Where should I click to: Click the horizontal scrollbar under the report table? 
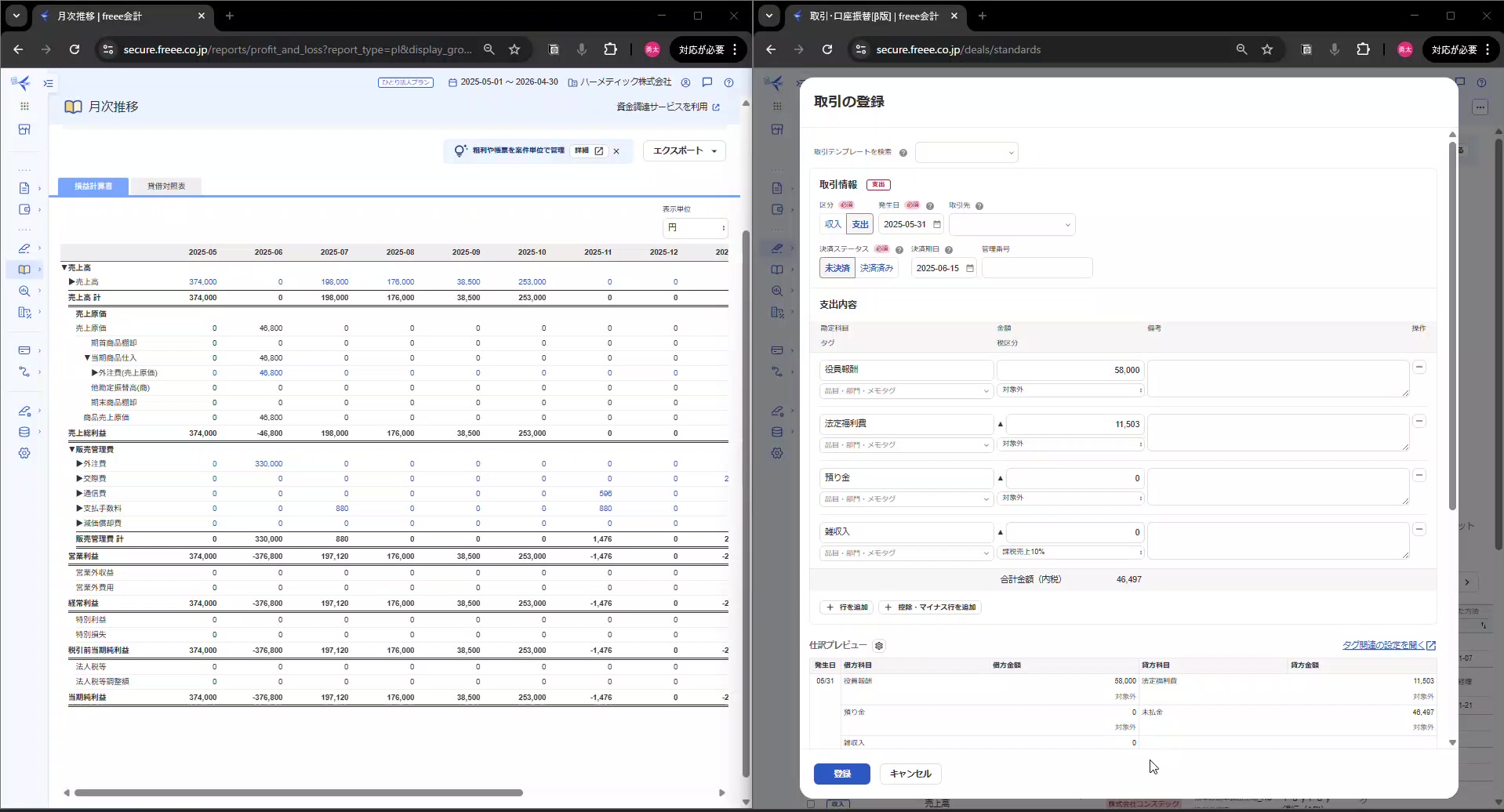(x=298, y=792)
